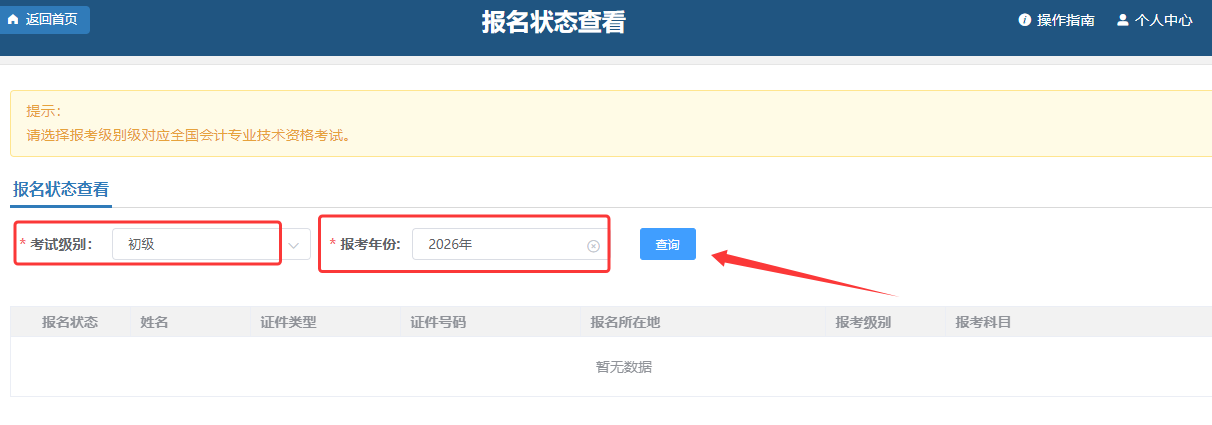Open 个人中心 from the header

(x=1163, y=20)
